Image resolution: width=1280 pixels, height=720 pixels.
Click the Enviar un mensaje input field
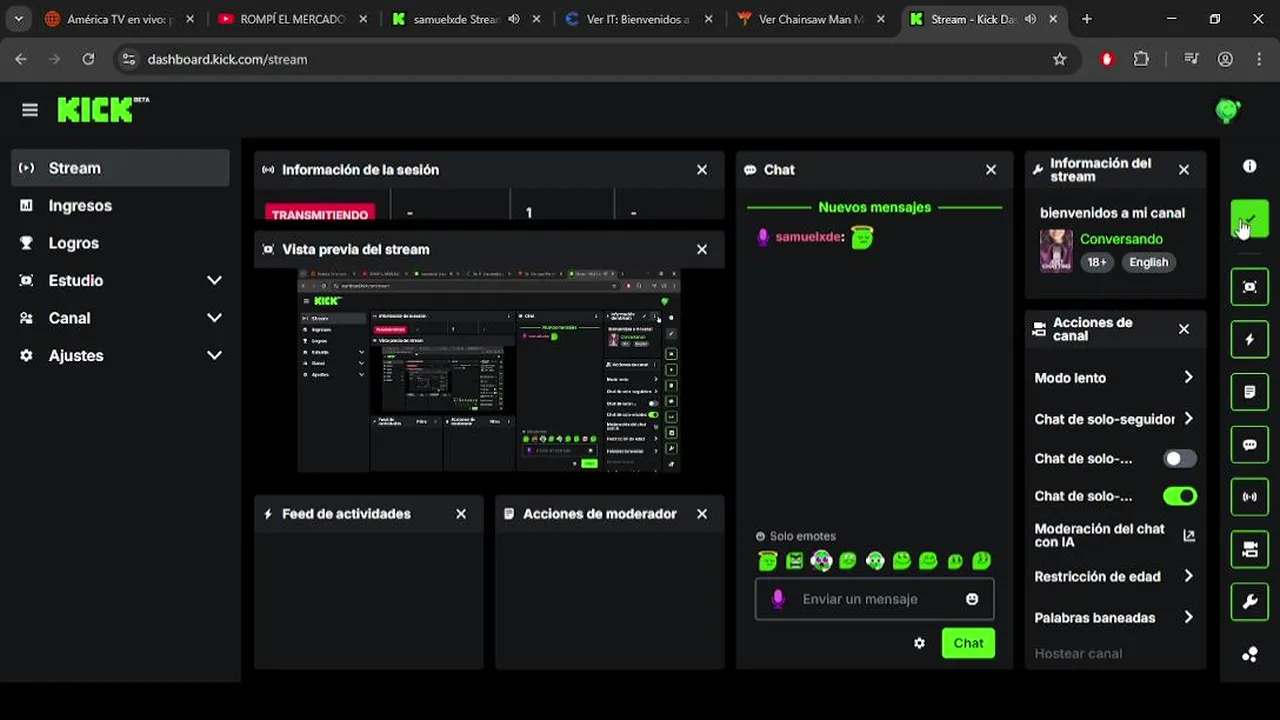point(874,599)
